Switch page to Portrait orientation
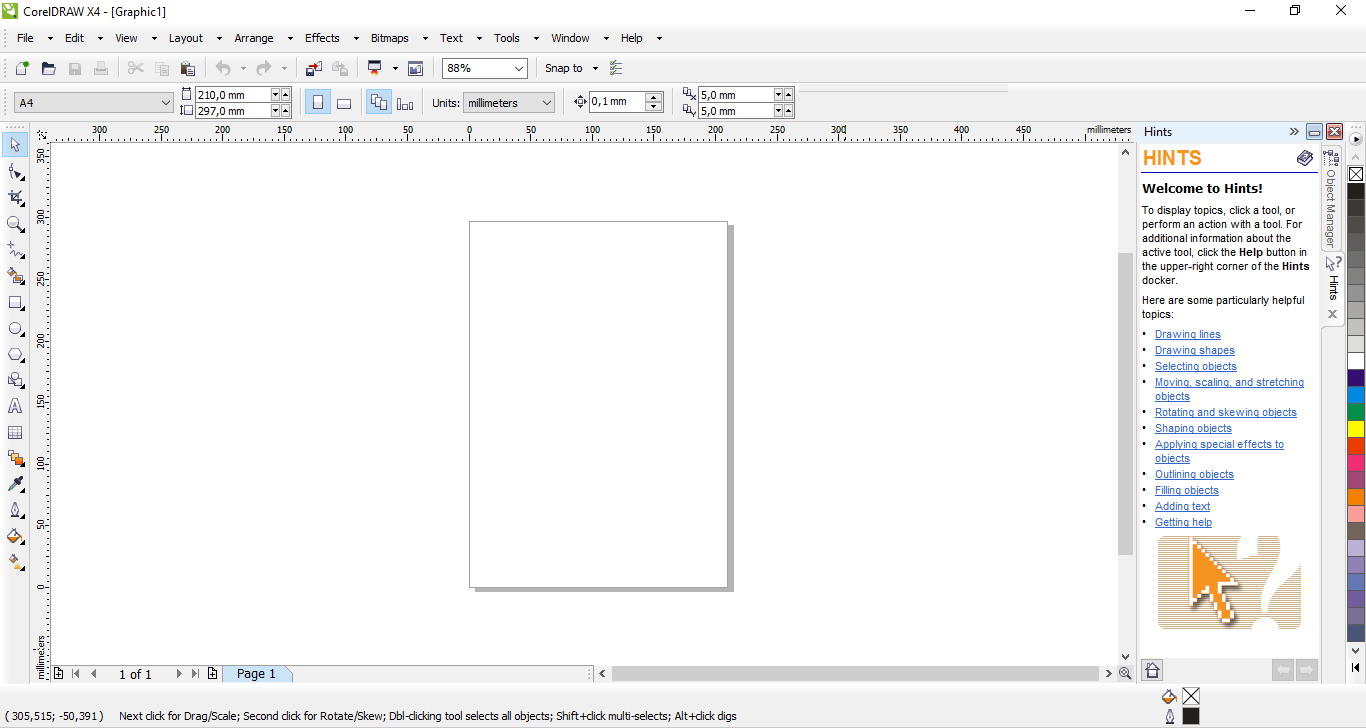The height and width of the screenshot is (728, 1366). [318, 103]
